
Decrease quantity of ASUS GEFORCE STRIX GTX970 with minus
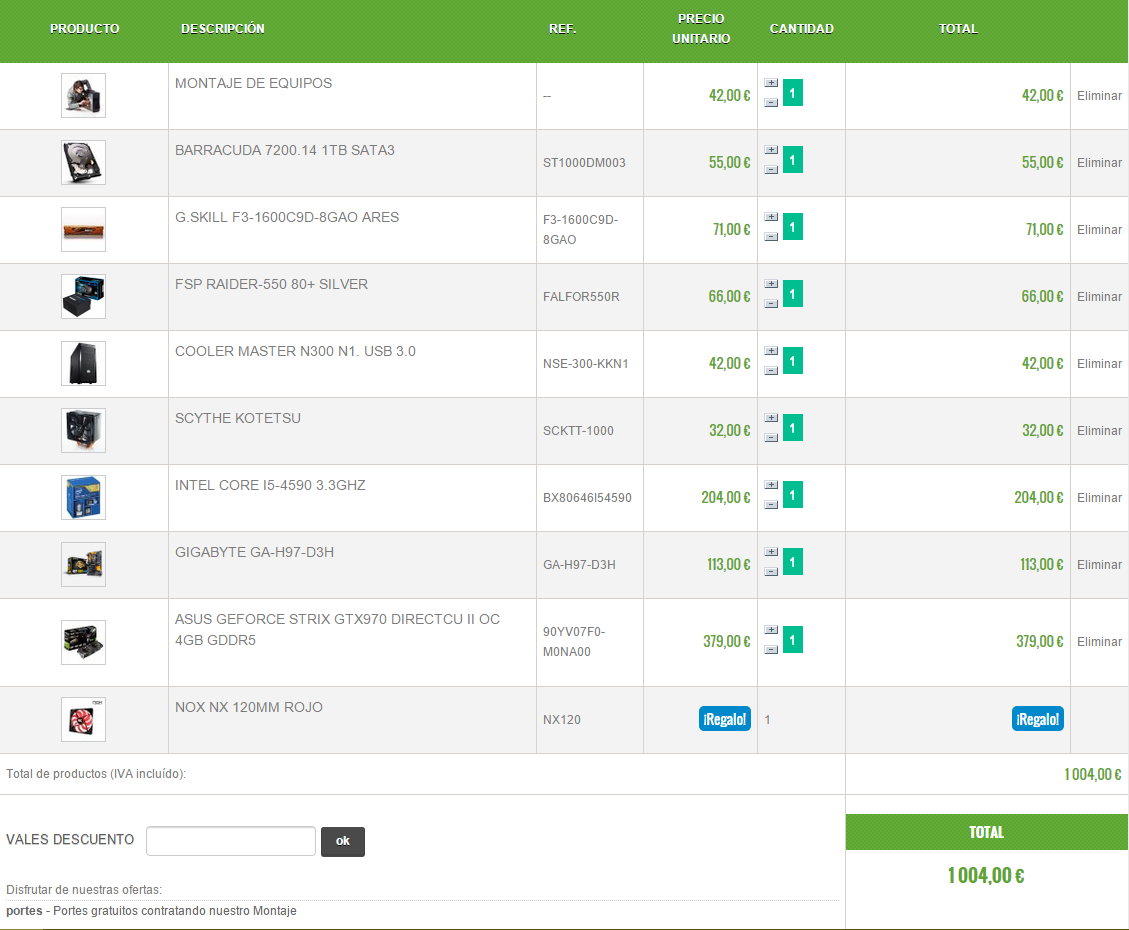click(x=771, y=650)
